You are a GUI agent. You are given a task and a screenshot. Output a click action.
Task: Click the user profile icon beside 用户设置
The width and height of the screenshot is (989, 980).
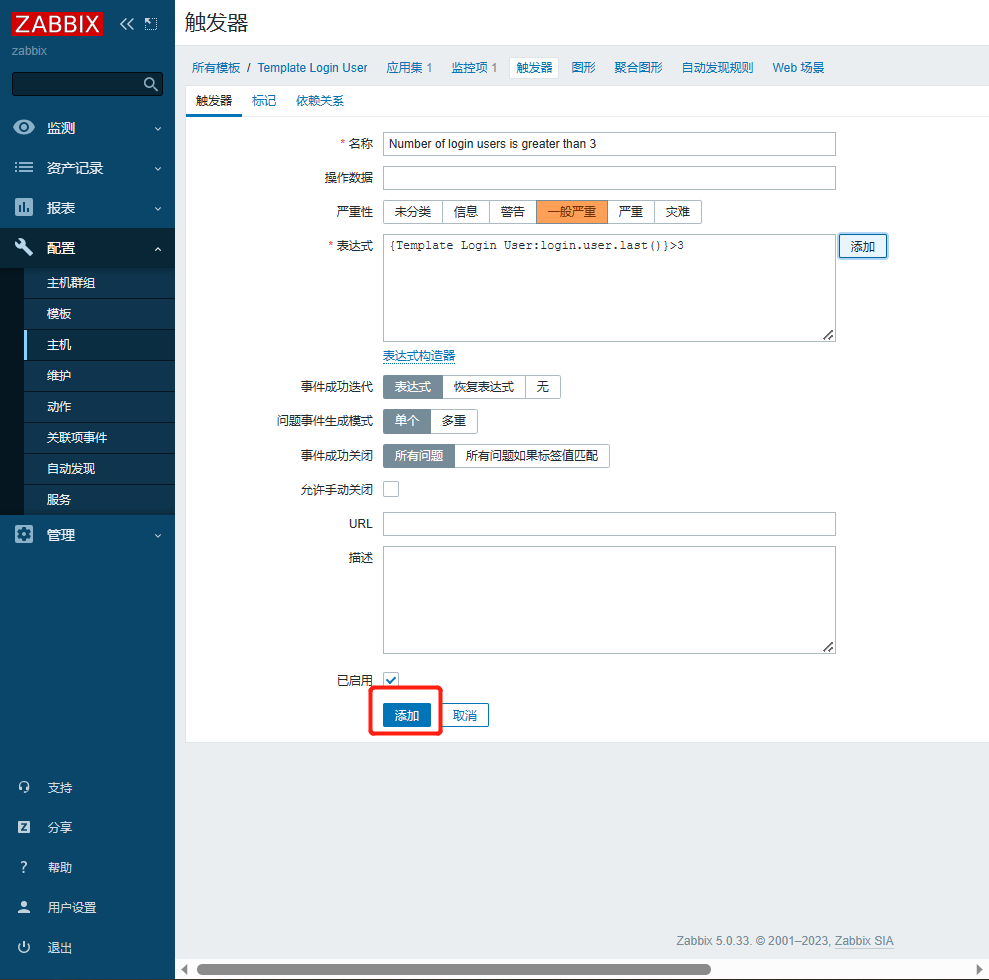(24, 907)
